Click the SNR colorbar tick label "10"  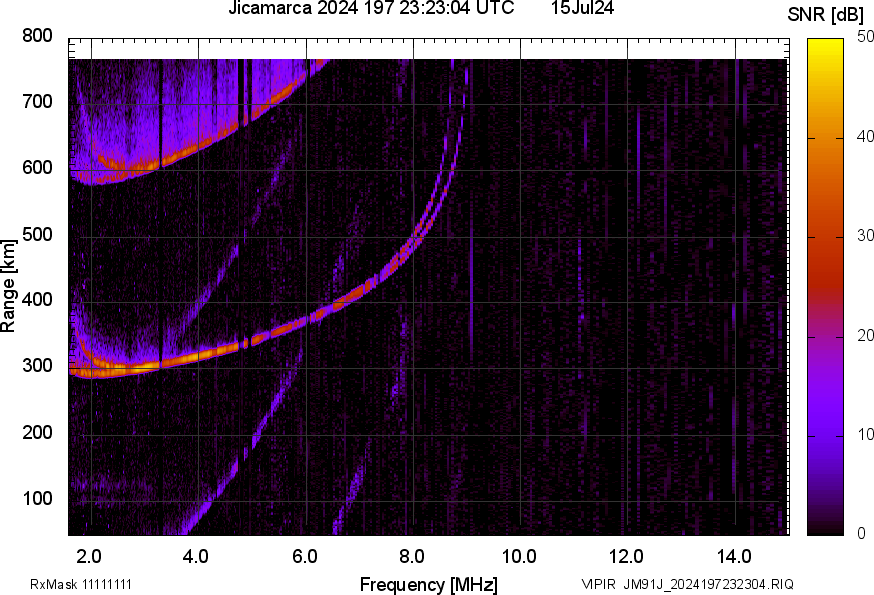click(x=865, y=434)
